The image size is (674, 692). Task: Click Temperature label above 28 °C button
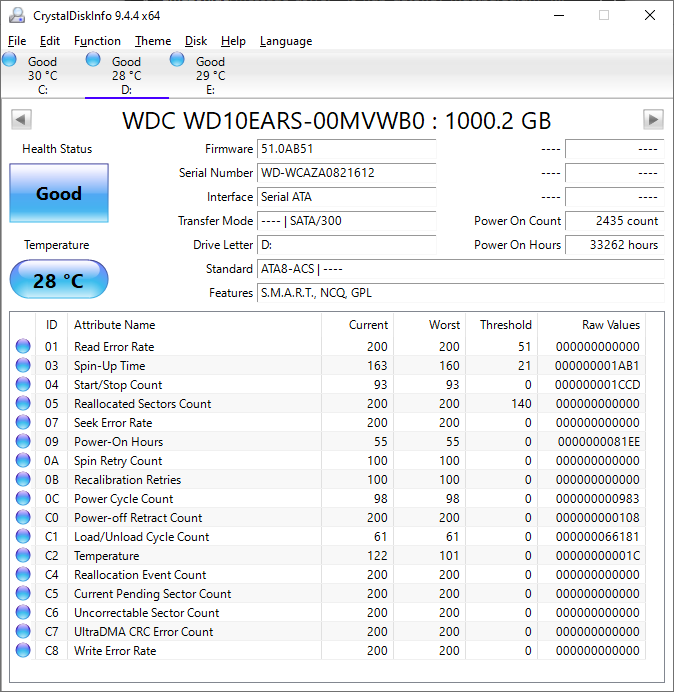point(56,245)
